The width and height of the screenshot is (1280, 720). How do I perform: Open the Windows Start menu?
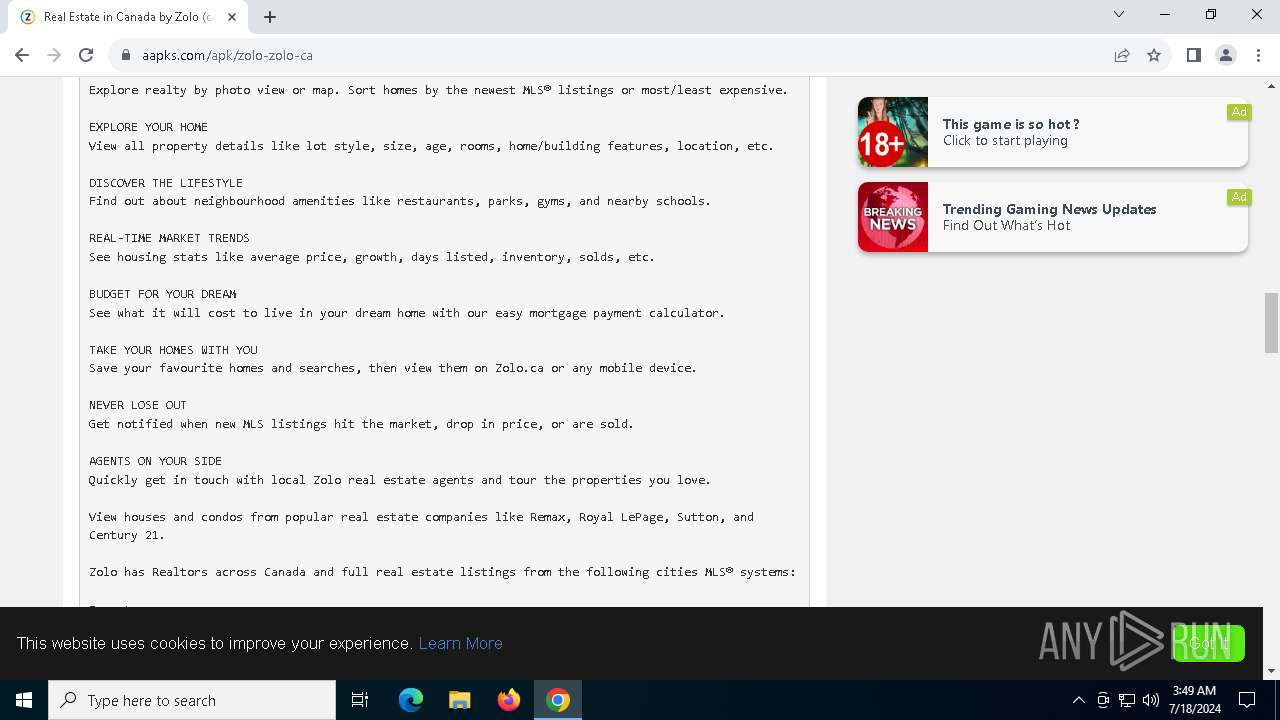(24, 700)
